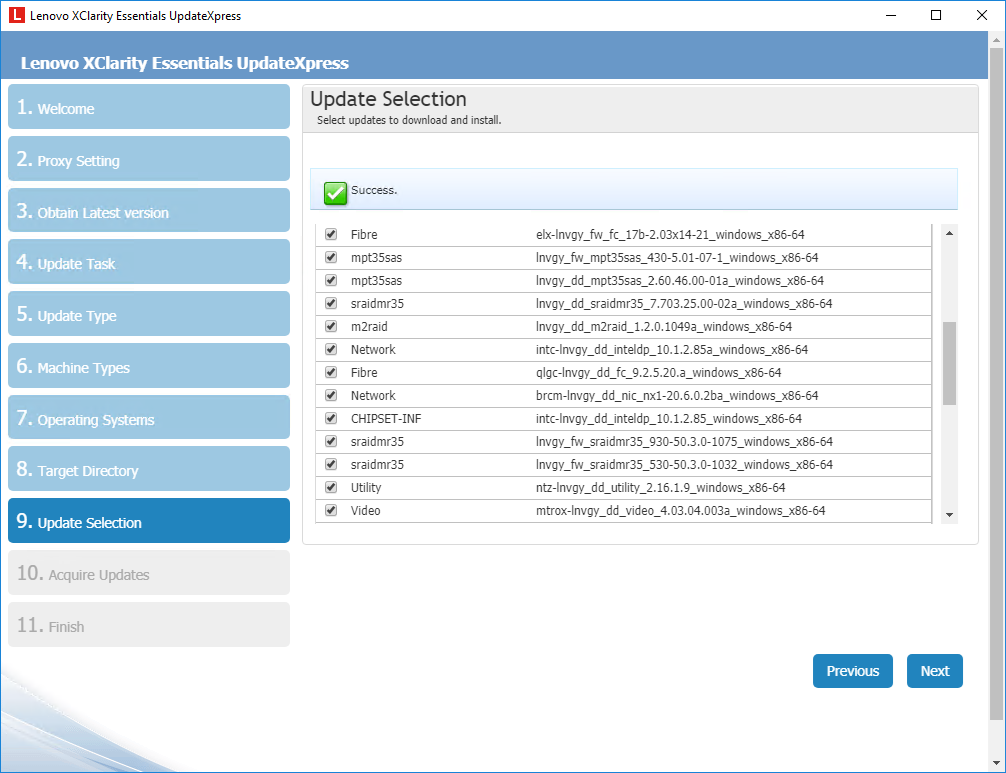1006x773 pixels.
Task: Toggle the mpt35sas dd 2.60.46 checkbox
Action: click(331, 280)
